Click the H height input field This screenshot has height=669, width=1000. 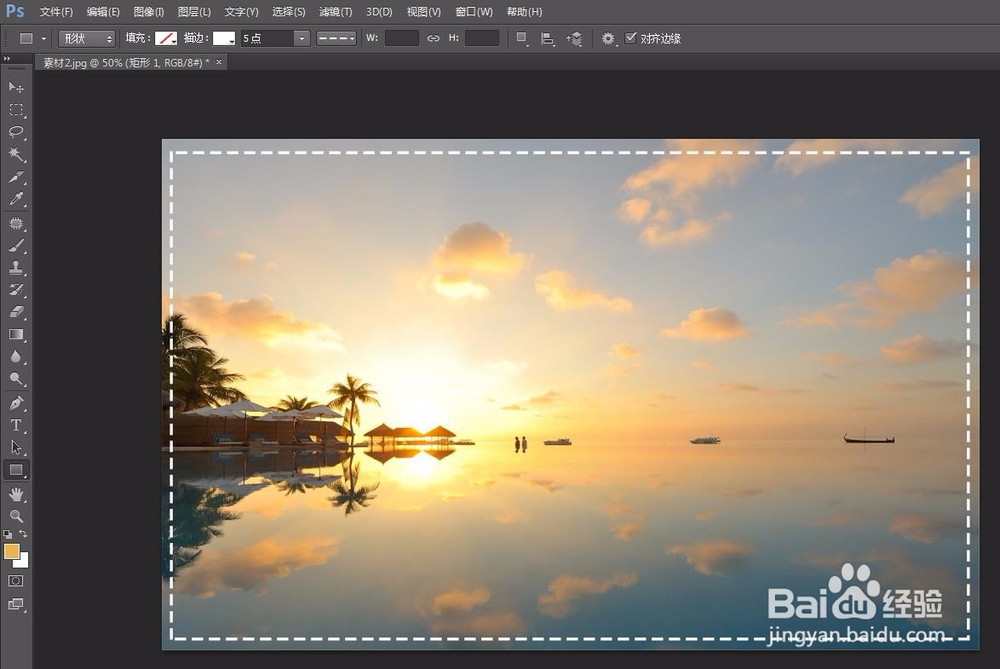pyautogui.click(x=482, y=38)
